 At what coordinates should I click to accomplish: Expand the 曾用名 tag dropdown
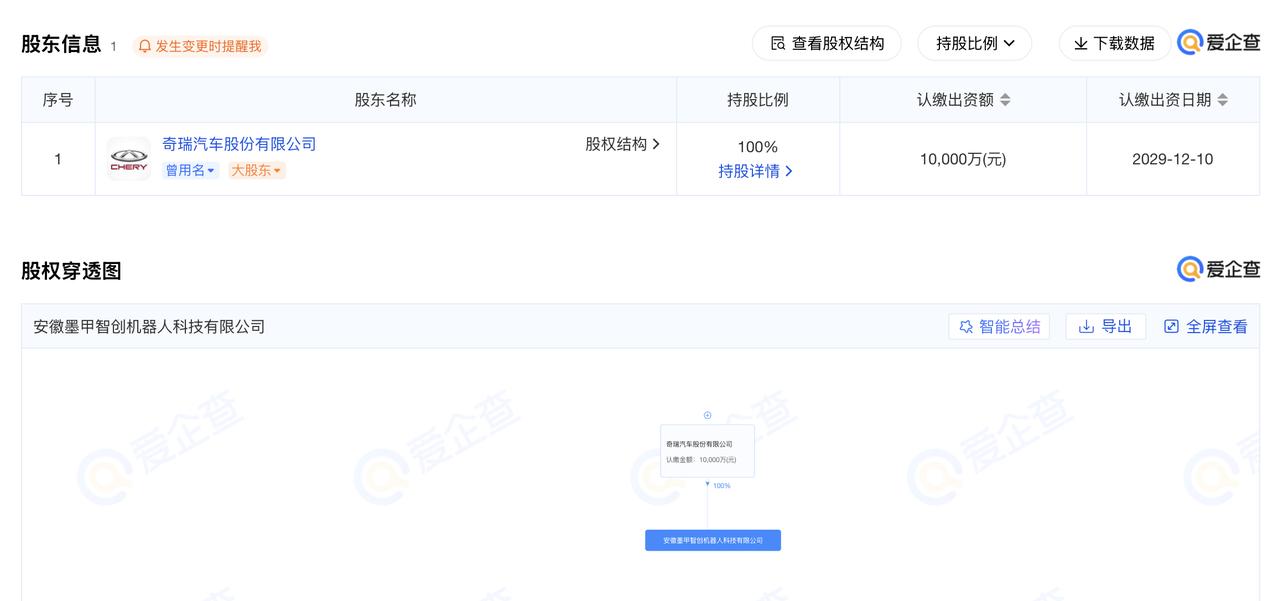click(x=190, y=170)
